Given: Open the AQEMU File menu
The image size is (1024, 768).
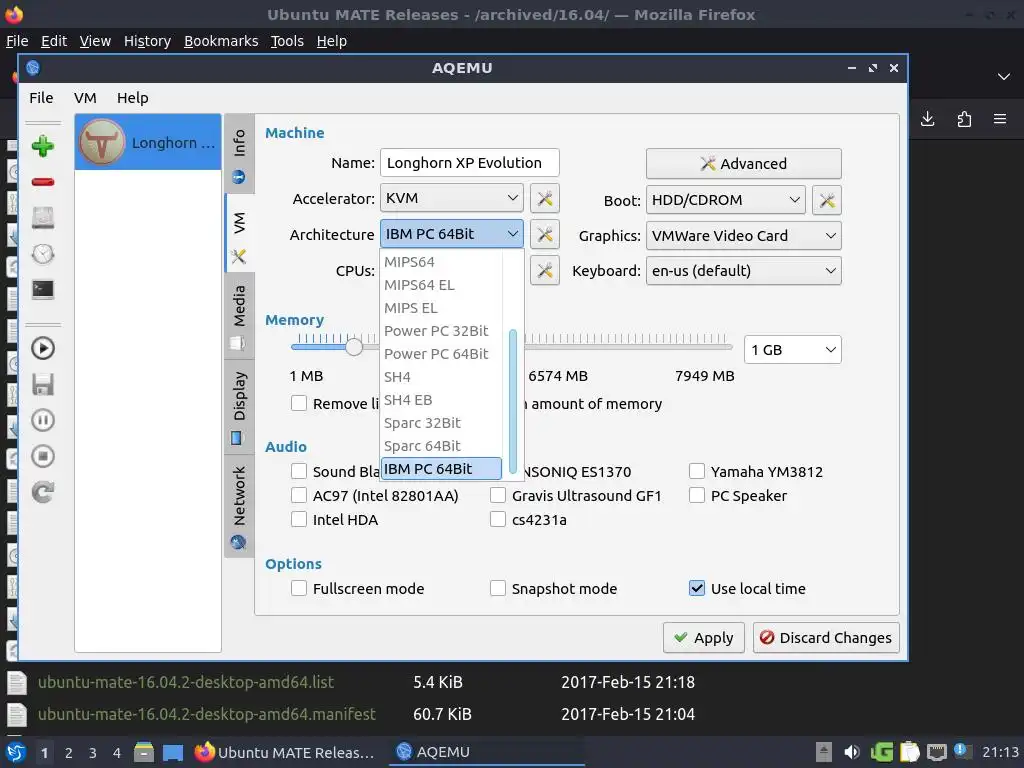Looking at the screenshot, I should pos(41,98).
